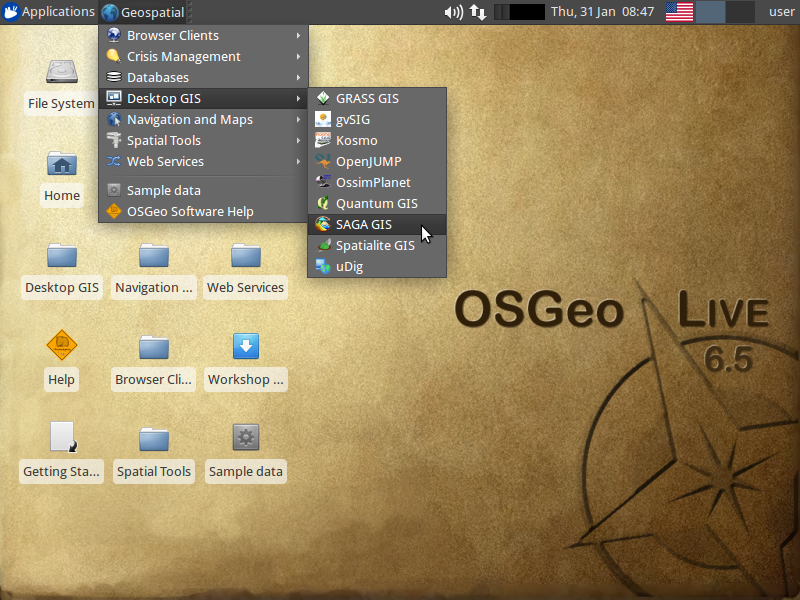This screenshot has height=600, width=800.
Task: Open the Web Services desktop folder
Action: (245, 256)
